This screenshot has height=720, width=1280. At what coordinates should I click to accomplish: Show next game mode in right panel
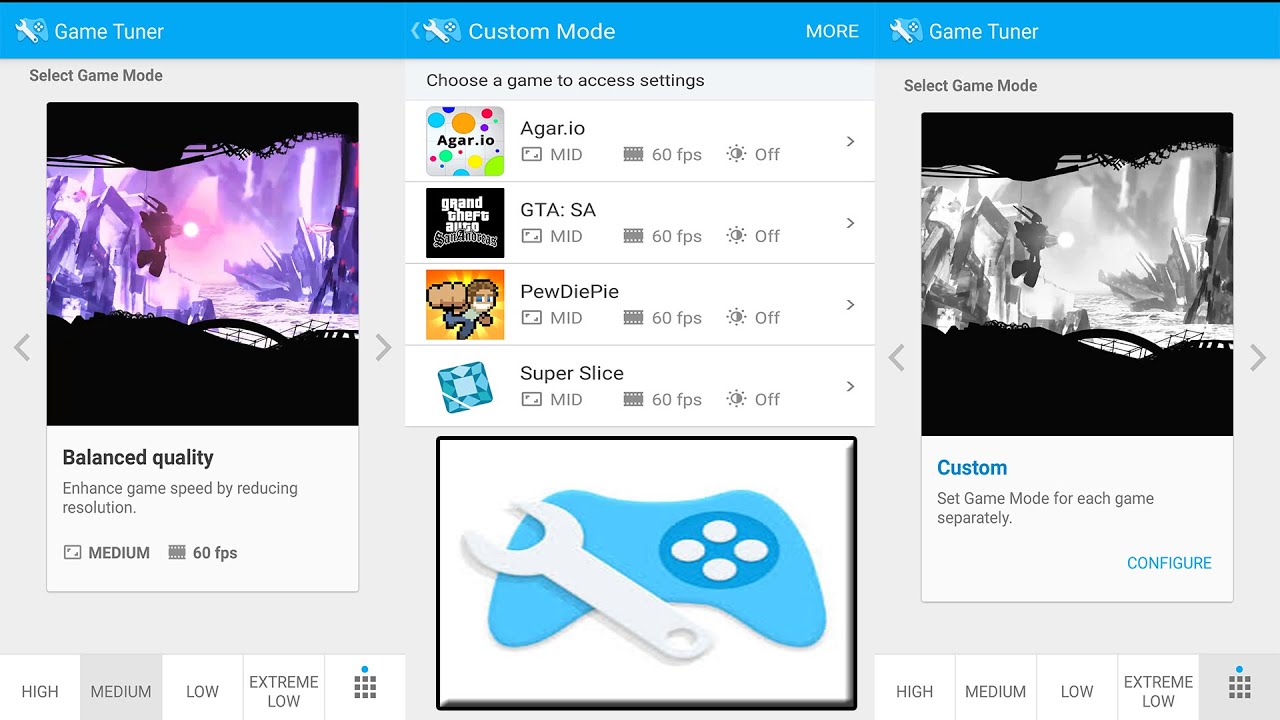coord(1258,358)
